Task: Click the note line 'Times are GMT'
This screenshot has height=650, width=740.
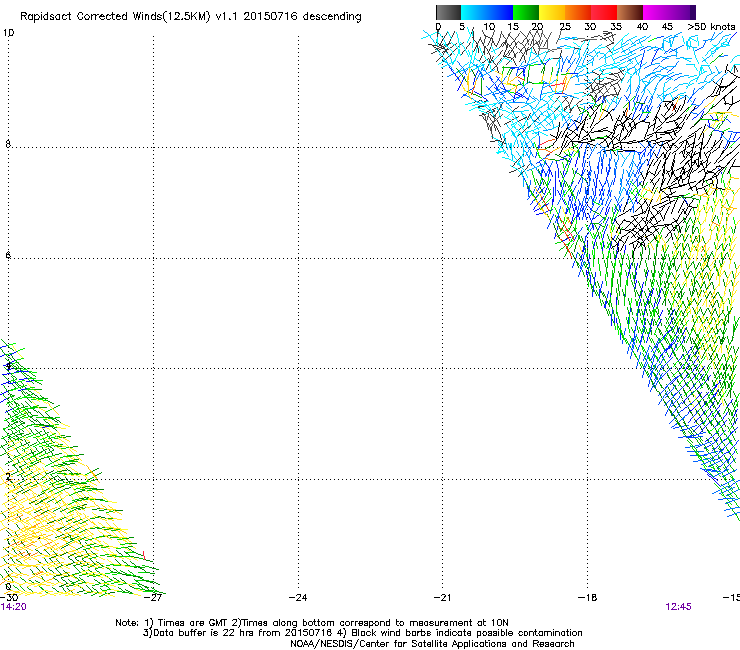Action: tap(311, 623)
